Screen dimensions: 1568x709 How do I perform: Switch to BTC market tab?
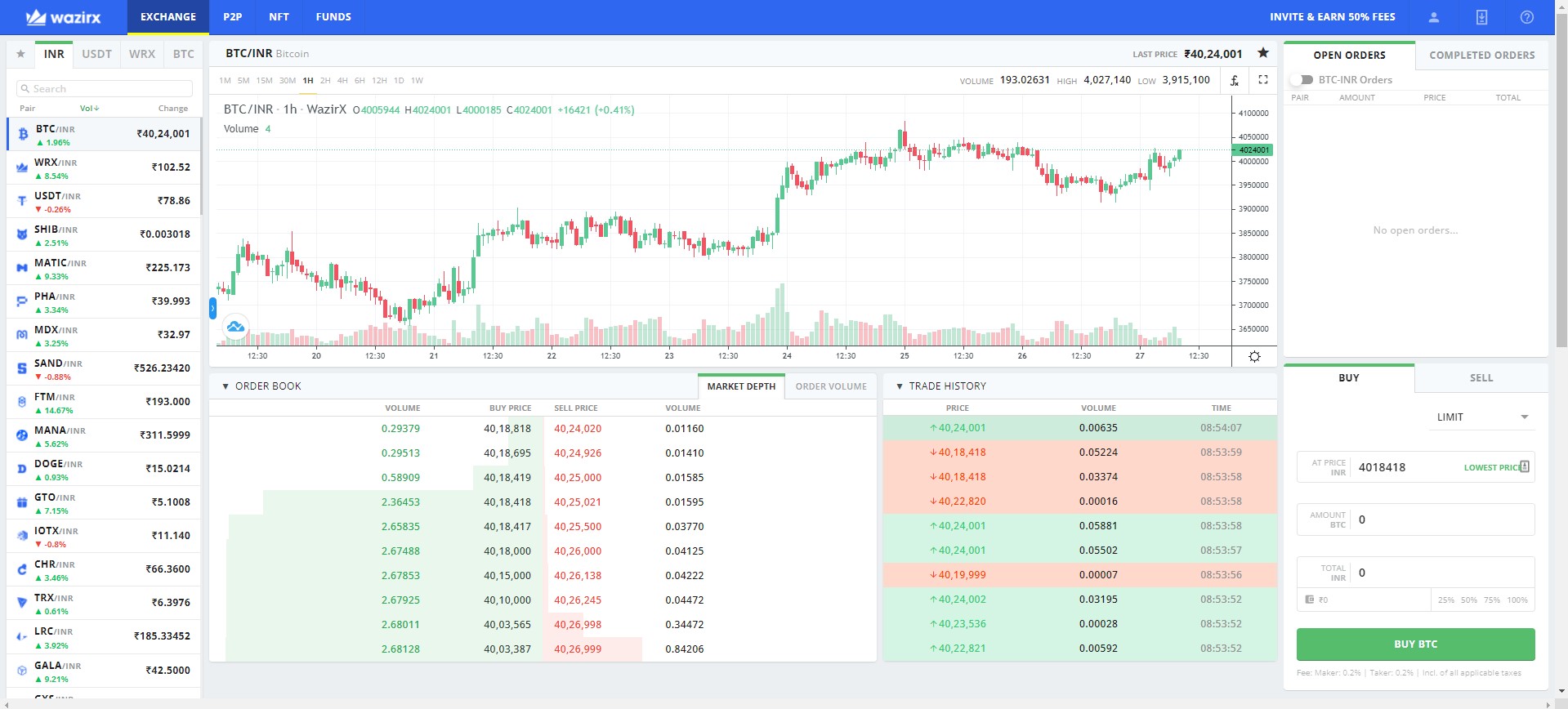(184, 54)
